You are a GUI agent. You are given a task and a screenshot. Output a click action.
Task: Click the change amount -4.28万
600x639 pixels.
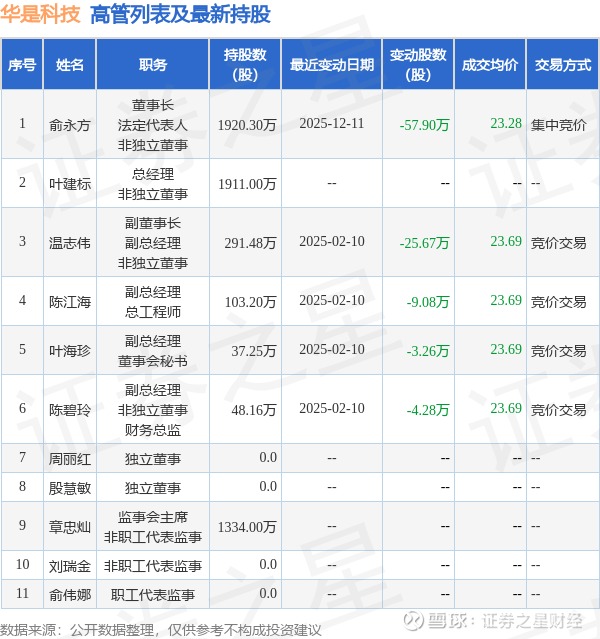pos(428,410)
